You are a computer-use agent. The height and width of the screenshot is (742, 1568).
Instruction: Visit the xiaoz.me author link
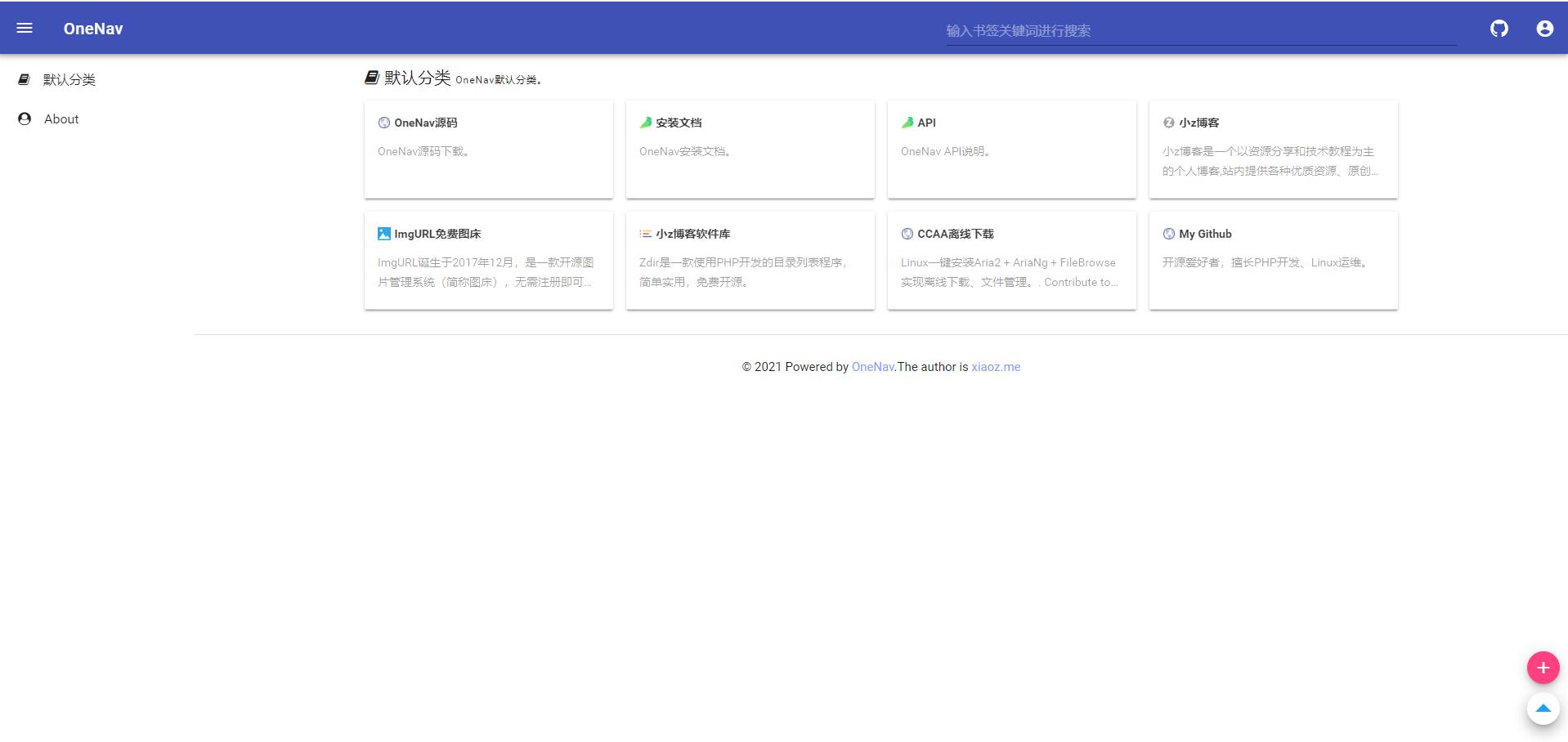(x=995, y=367)
